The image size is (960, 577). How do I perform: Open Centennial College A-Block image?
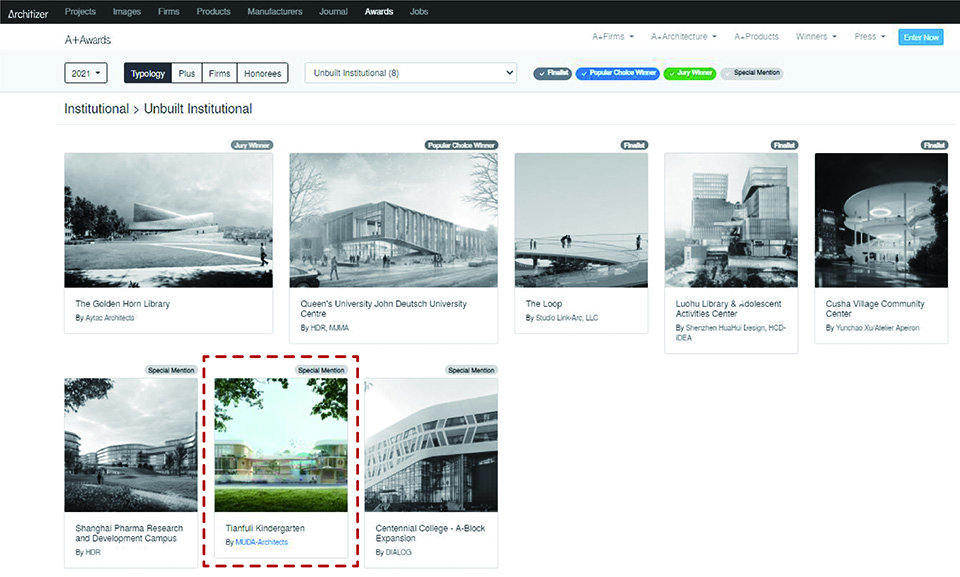tap(431, 445)
